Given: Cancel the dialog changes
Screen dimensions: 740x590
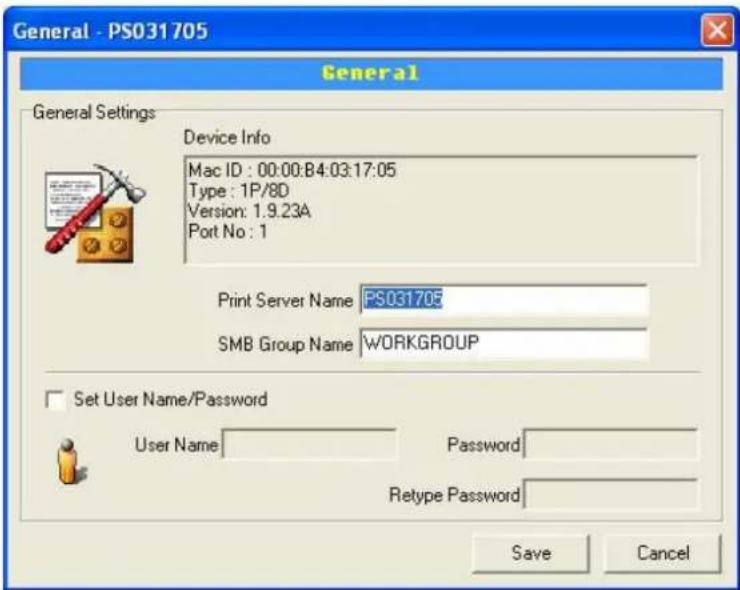Looking at the screenshot, I should pos(663,553).
